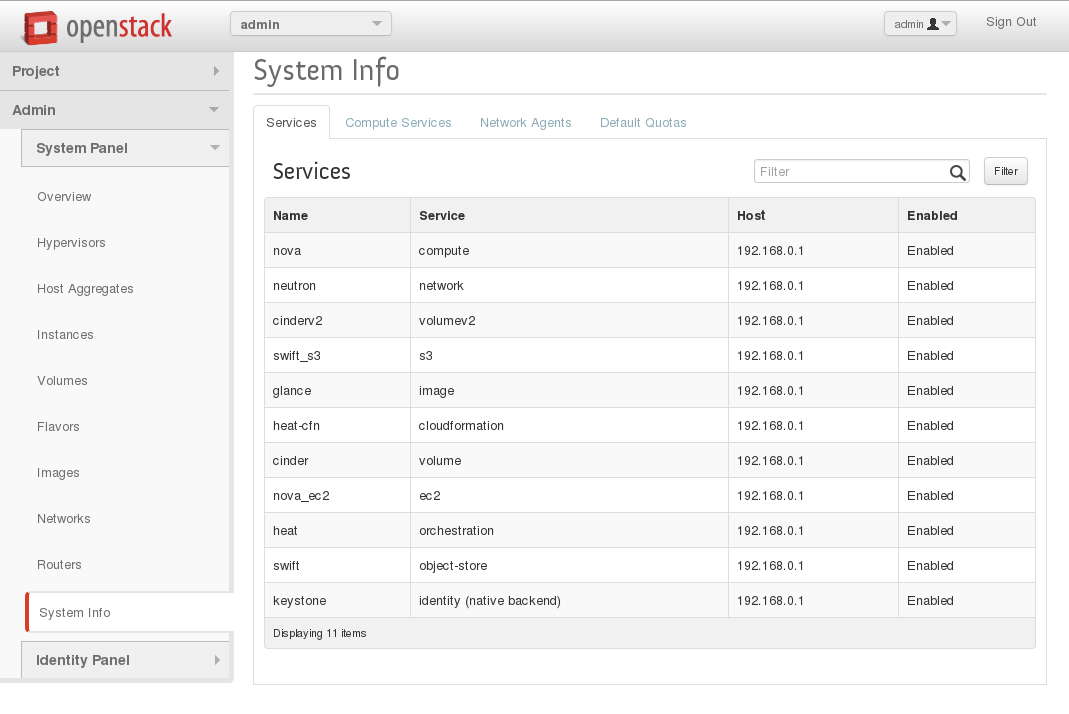This screenshot has width=1069, height=714.
Task: Sign out of the dashboard
Action: [x=1010, y=22]
